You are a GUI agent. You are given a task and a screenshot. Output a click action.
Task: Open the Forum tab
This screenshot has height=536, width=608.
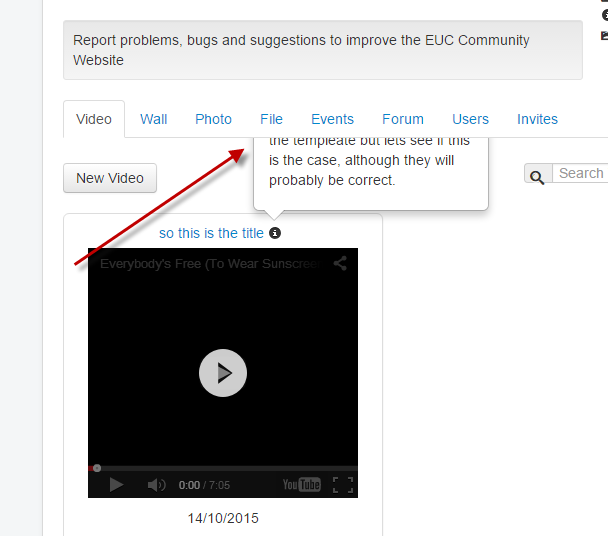403,119
